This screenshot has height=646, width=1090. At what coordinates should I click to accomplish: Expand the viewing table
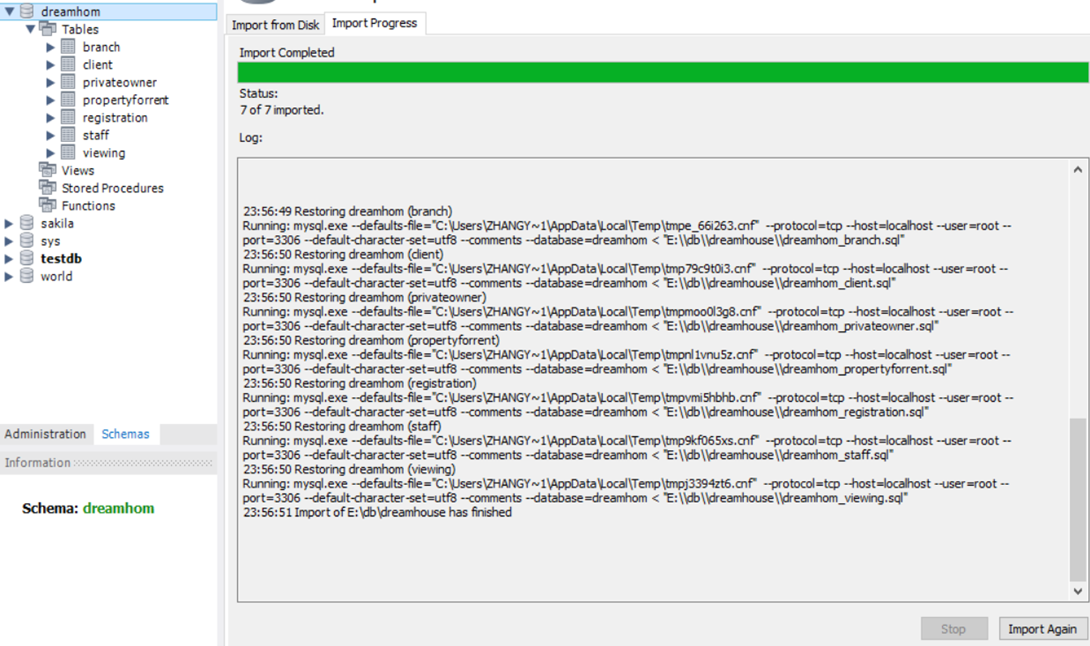tap(50, 153)
